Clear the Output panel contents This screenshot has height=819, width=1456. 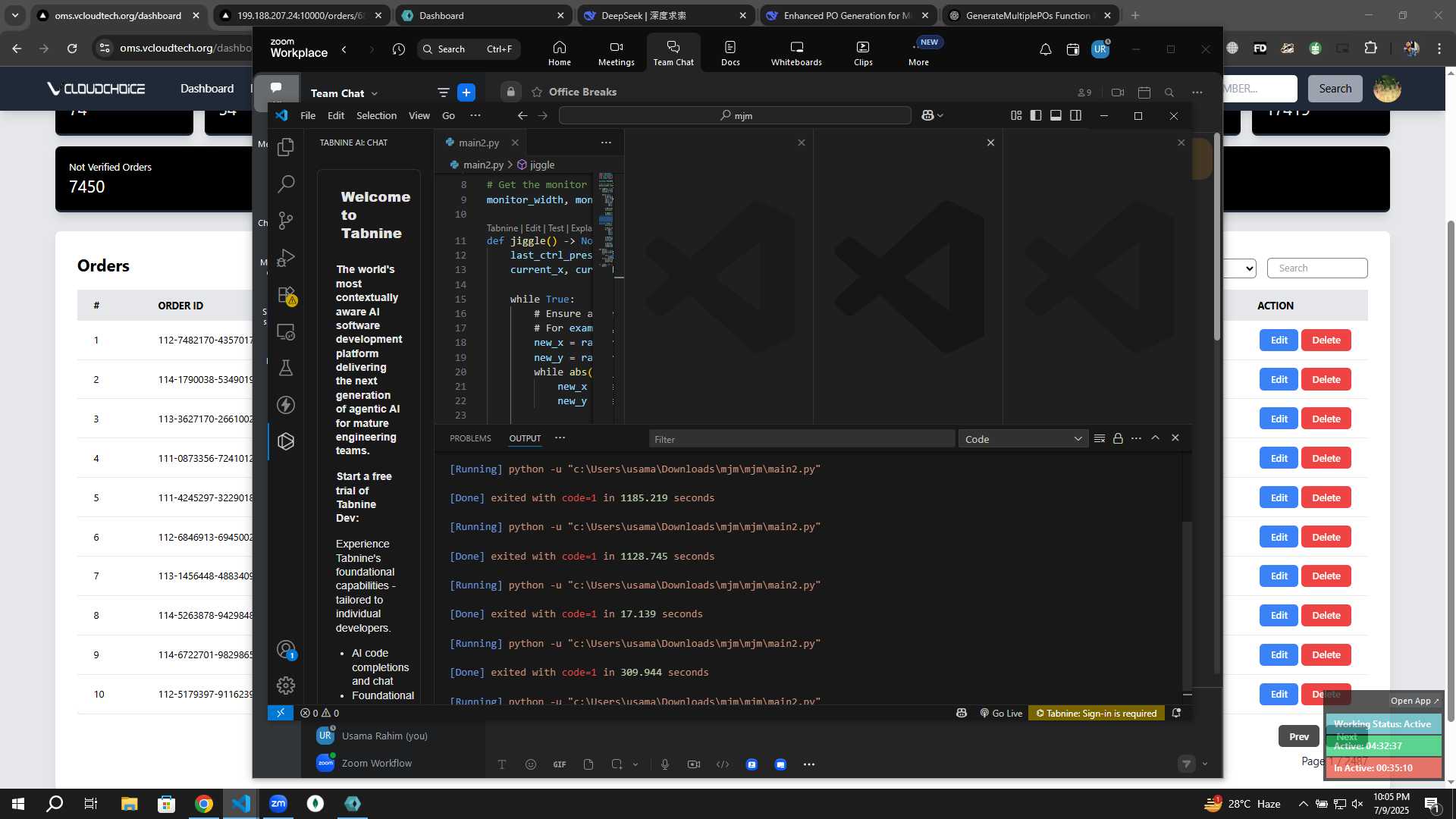1100,438
